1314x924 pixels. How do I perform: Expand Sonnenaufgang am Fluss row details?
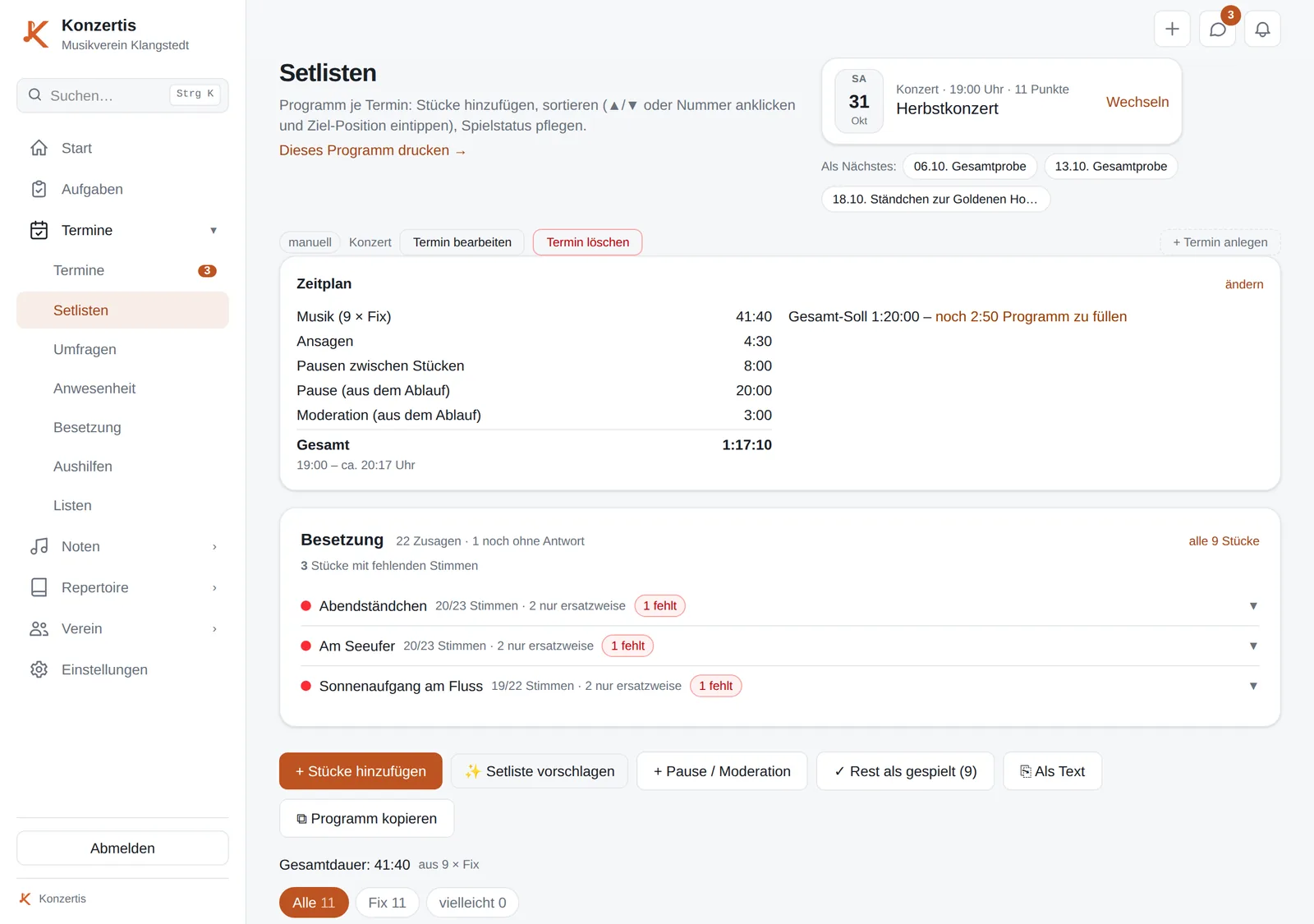(1253, 686)
